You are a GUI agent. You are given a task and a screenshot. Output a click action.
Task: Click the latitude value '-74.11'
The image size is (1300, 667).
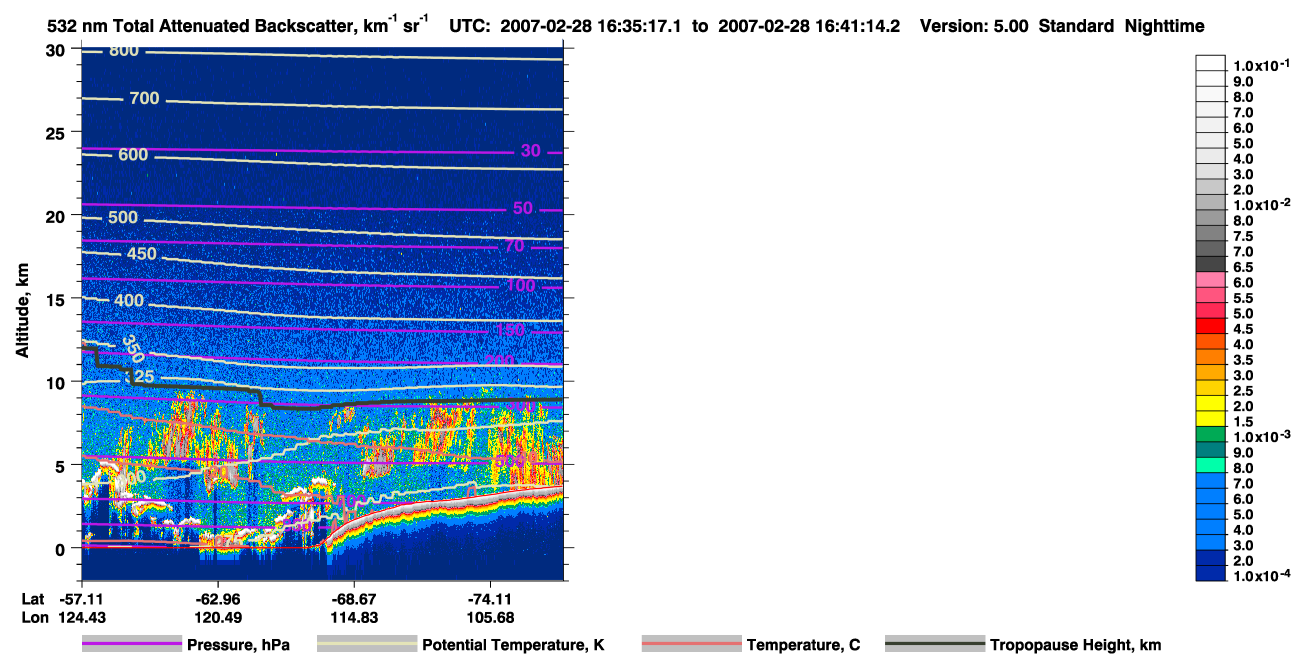[490, 600]
